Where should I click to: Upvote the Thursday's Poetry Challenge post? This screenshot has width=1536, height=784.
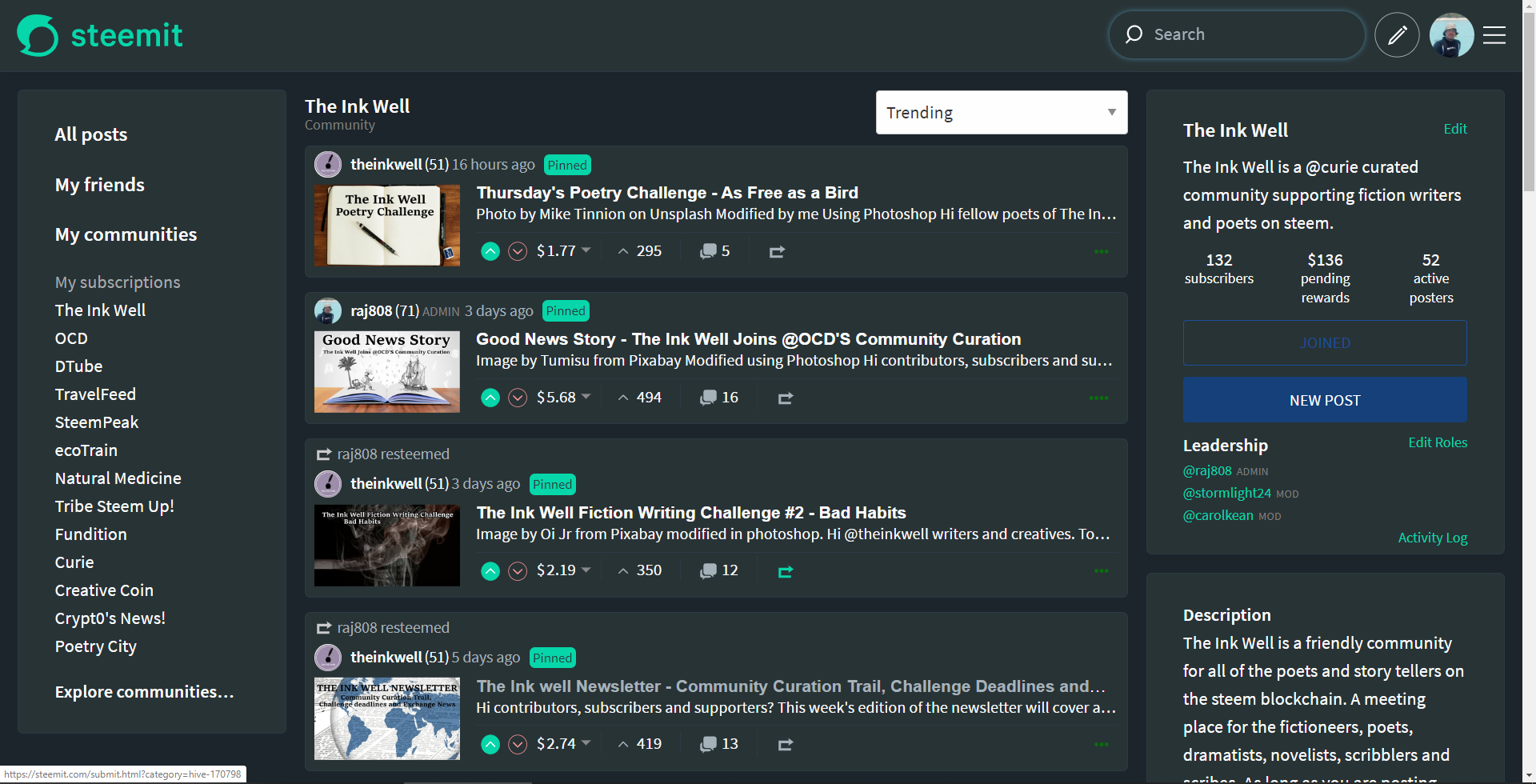(490, 251)
